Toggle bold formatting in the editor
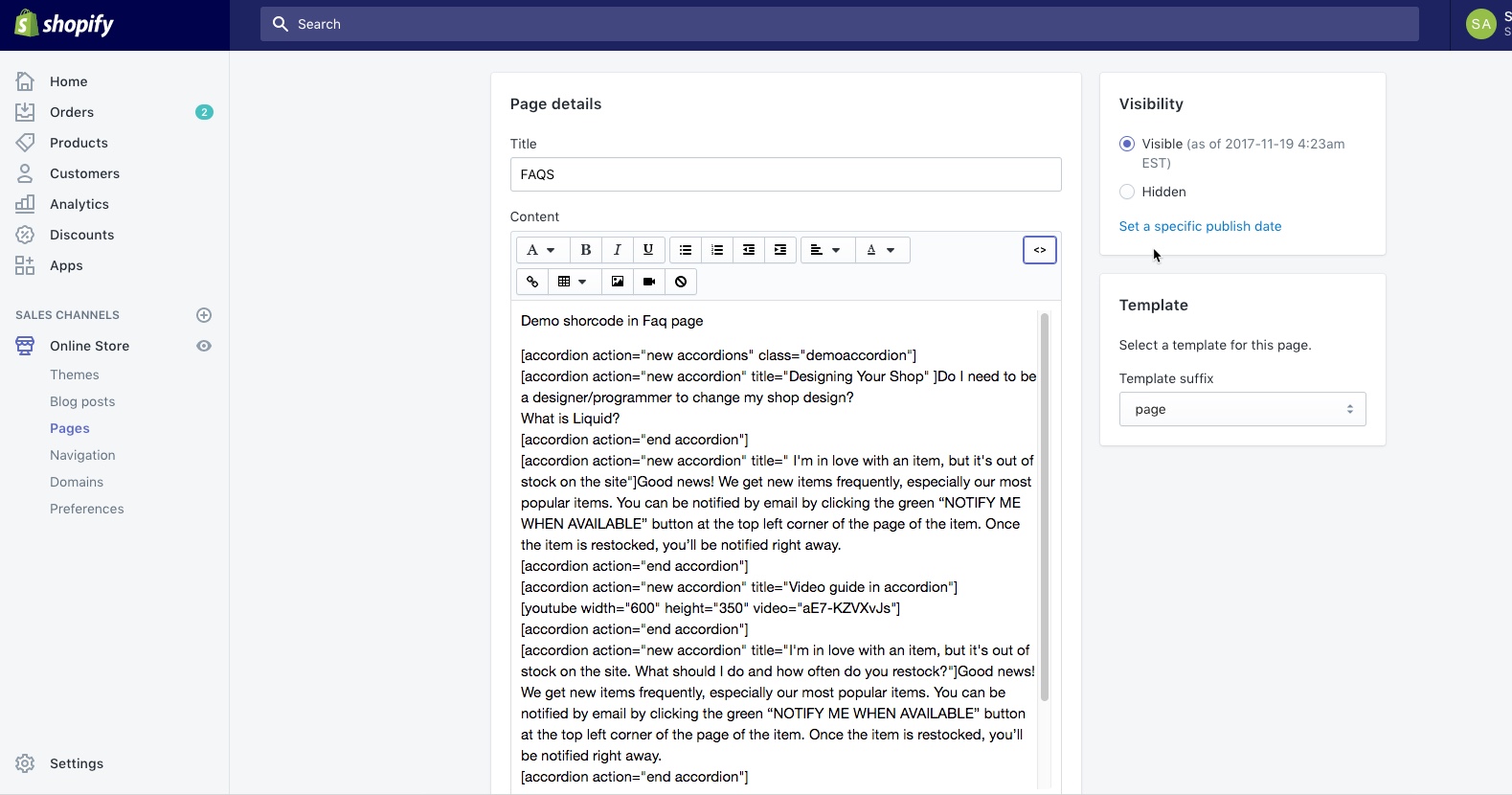1512x795 pixels. (x=586, y=250)
